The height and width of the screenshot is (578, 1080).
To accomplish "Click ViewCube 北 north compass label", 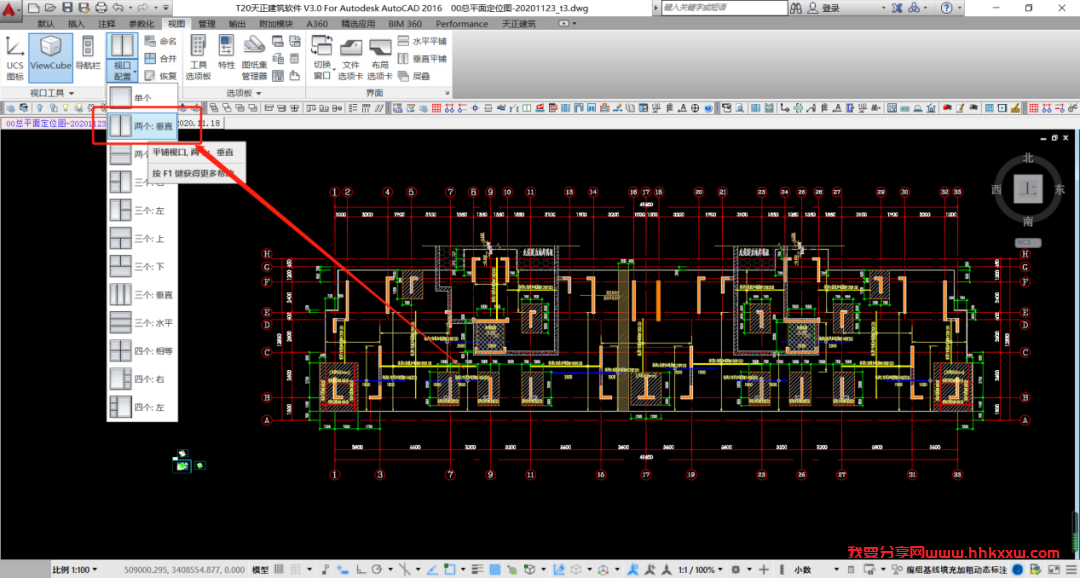I will pos(1028,158).
